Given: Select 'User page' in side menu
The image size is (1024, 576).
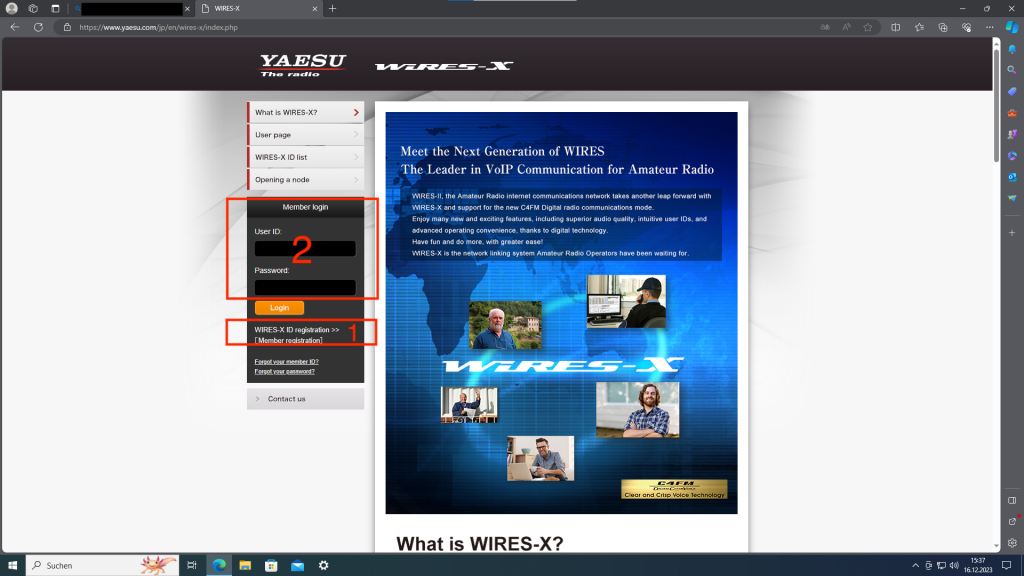Looking at the screenshot, I should click(305, 135).
